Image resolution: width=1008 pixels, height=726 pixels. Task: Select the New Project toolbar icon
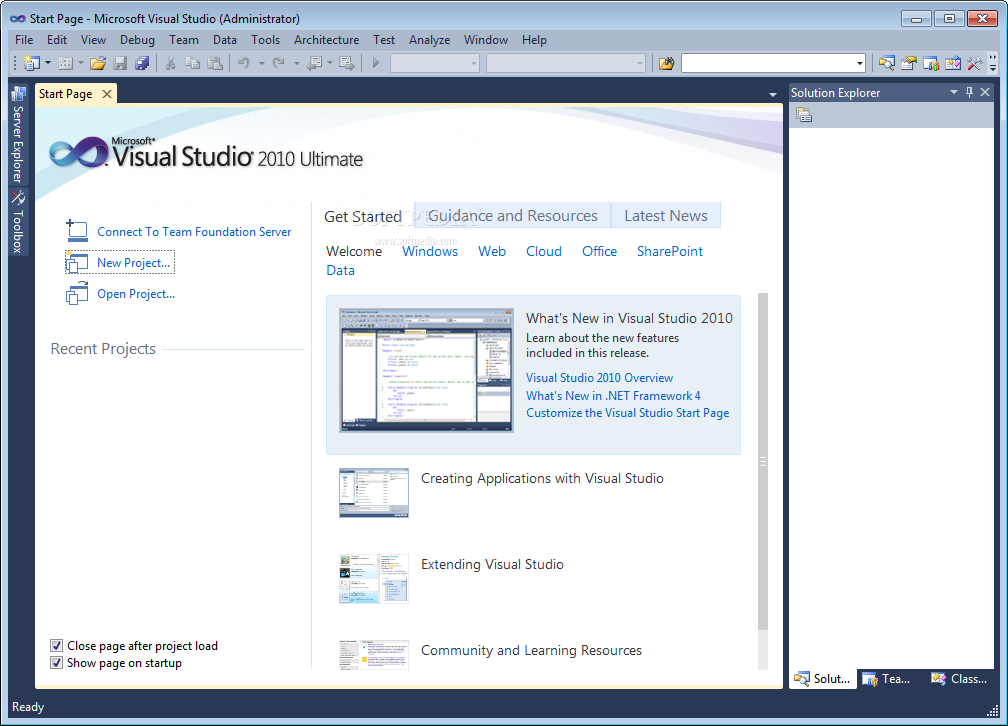33,63
